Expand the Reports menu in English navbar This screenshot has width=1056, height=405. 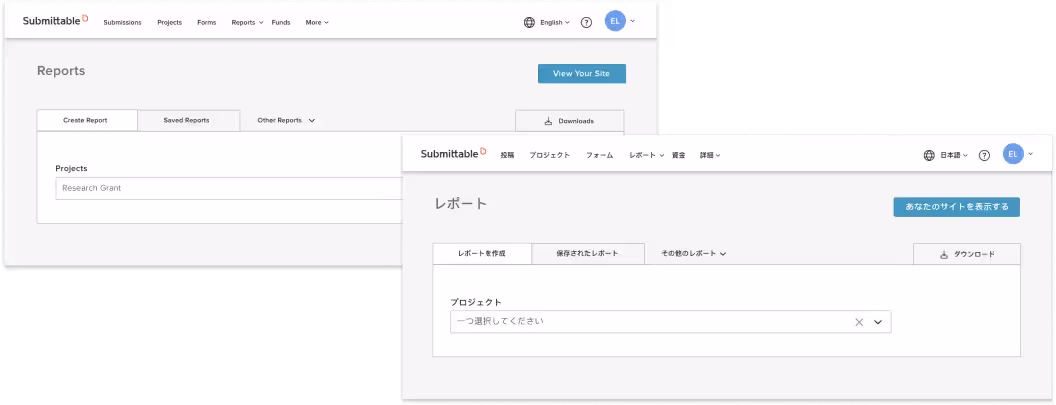tap(246, 22)
